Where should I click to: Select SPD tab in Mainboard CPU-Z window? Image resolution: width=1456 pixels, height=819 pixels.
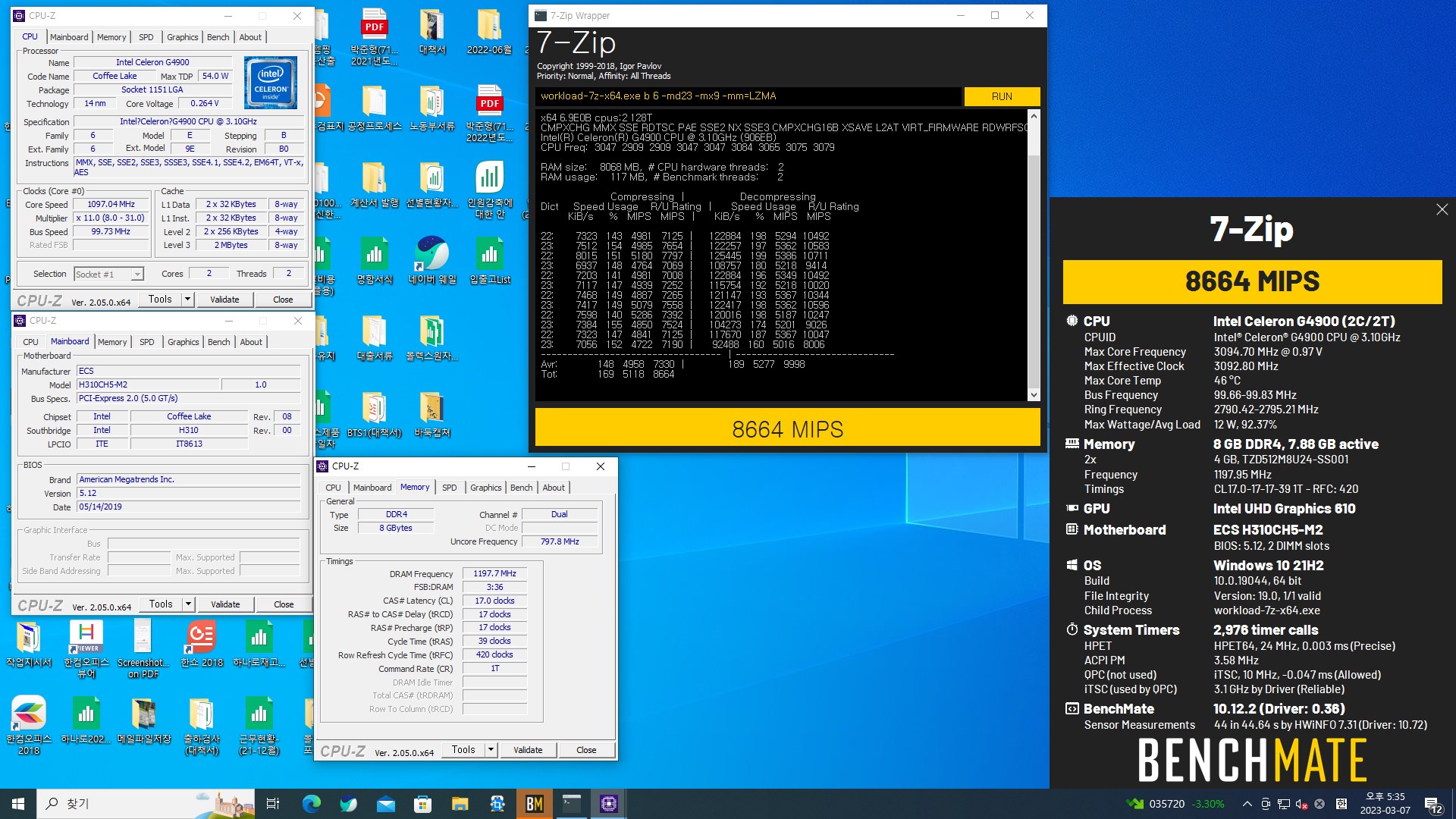pos(147,342)
